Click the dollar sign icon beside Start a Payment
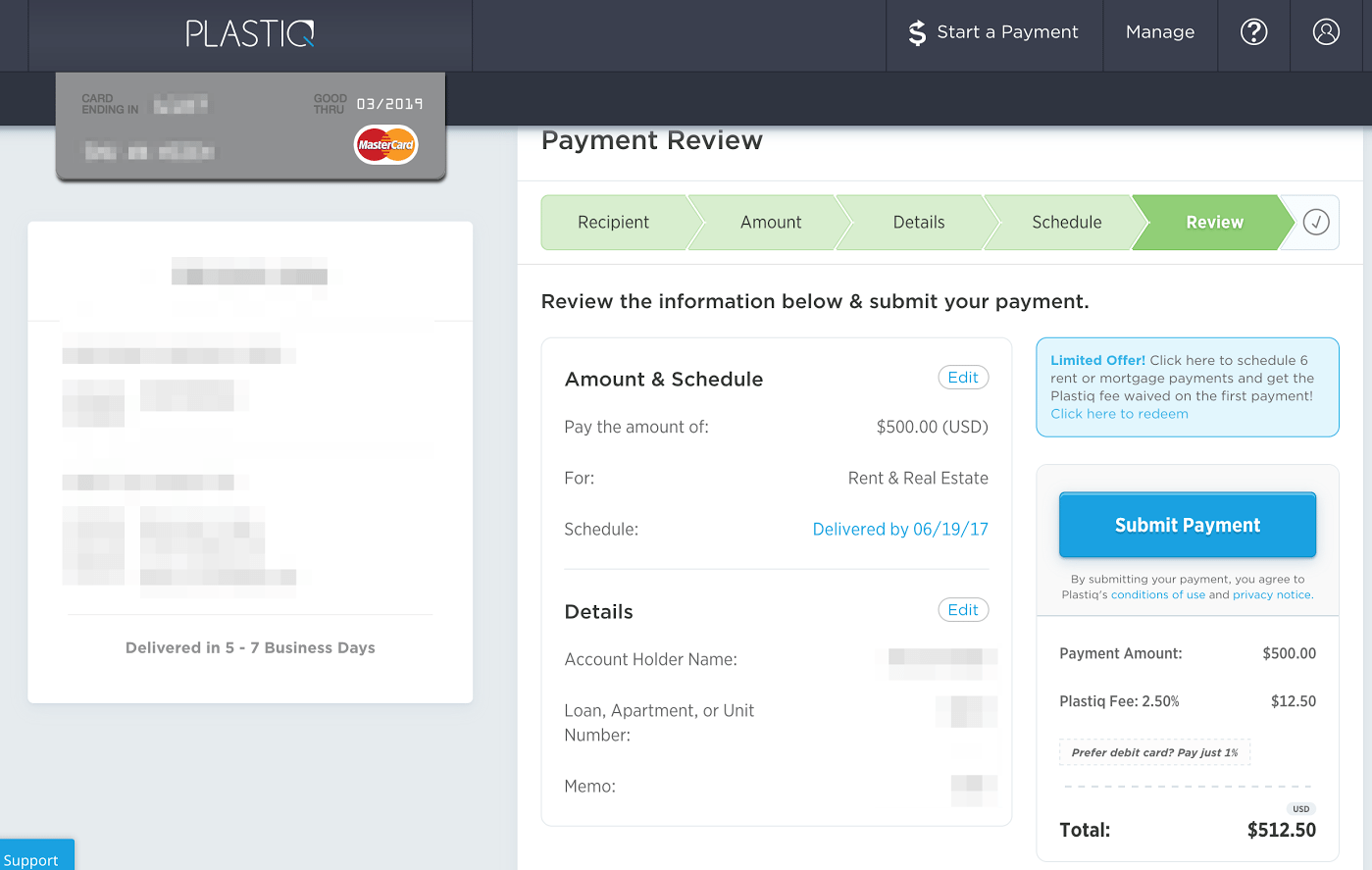The height and width of the screenshot is (870, 1372). tap(917, 33)
